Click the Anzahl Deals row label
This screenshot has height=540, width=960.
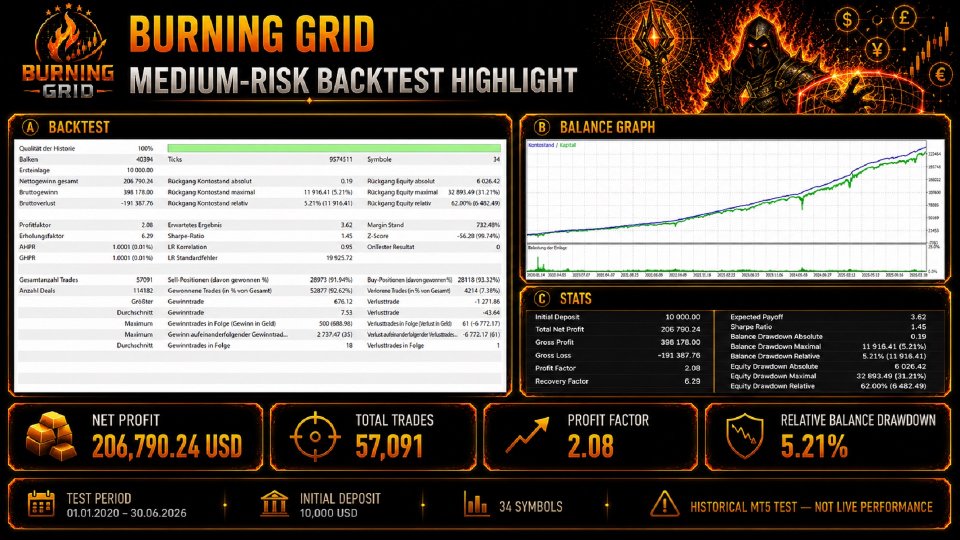tap(37, 291)
